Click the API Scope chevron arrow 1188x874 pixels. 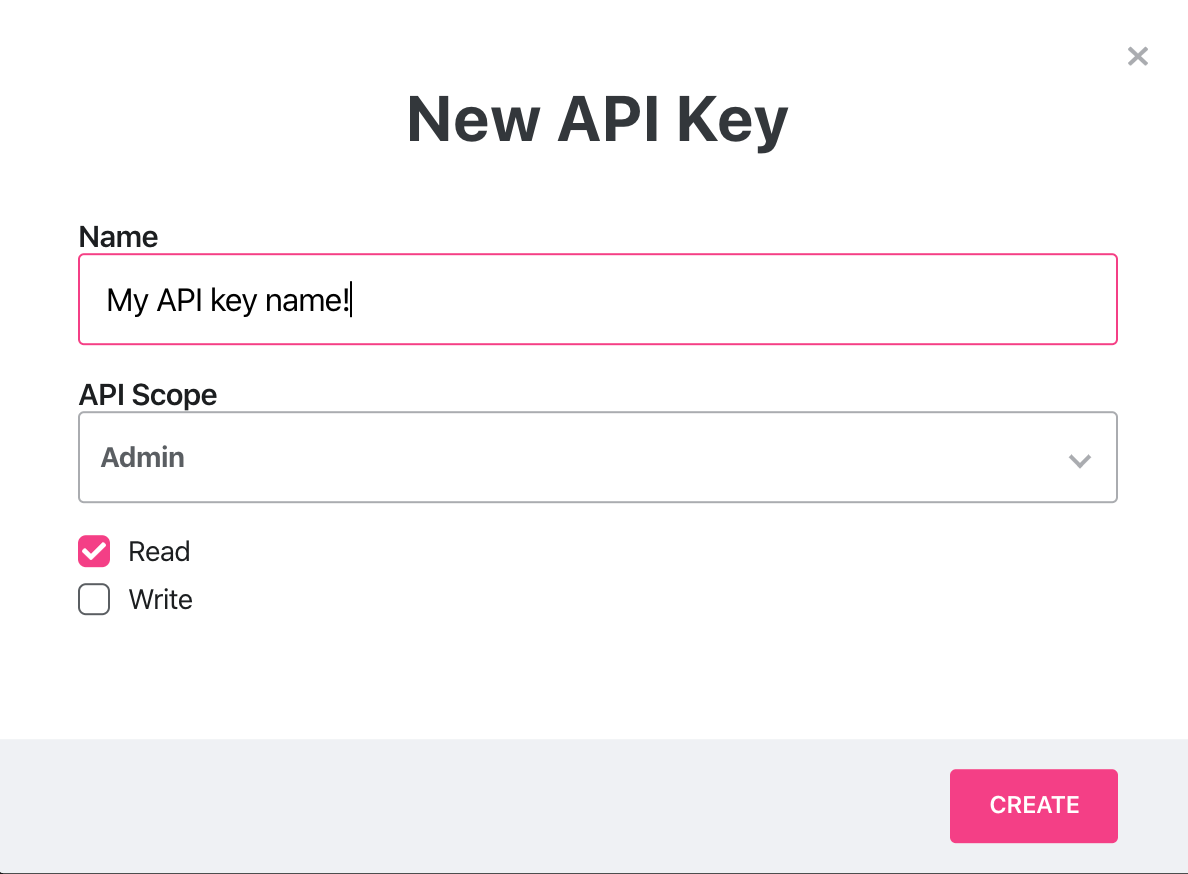click(1079, 461)
